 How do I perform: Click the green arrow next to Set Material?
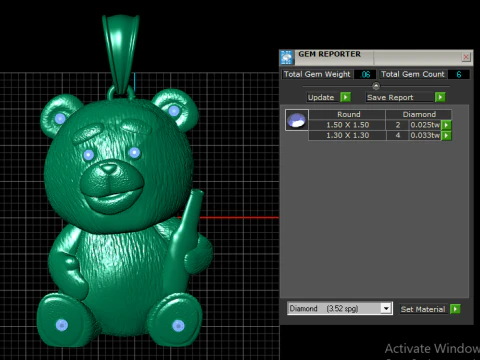[455, 309]
